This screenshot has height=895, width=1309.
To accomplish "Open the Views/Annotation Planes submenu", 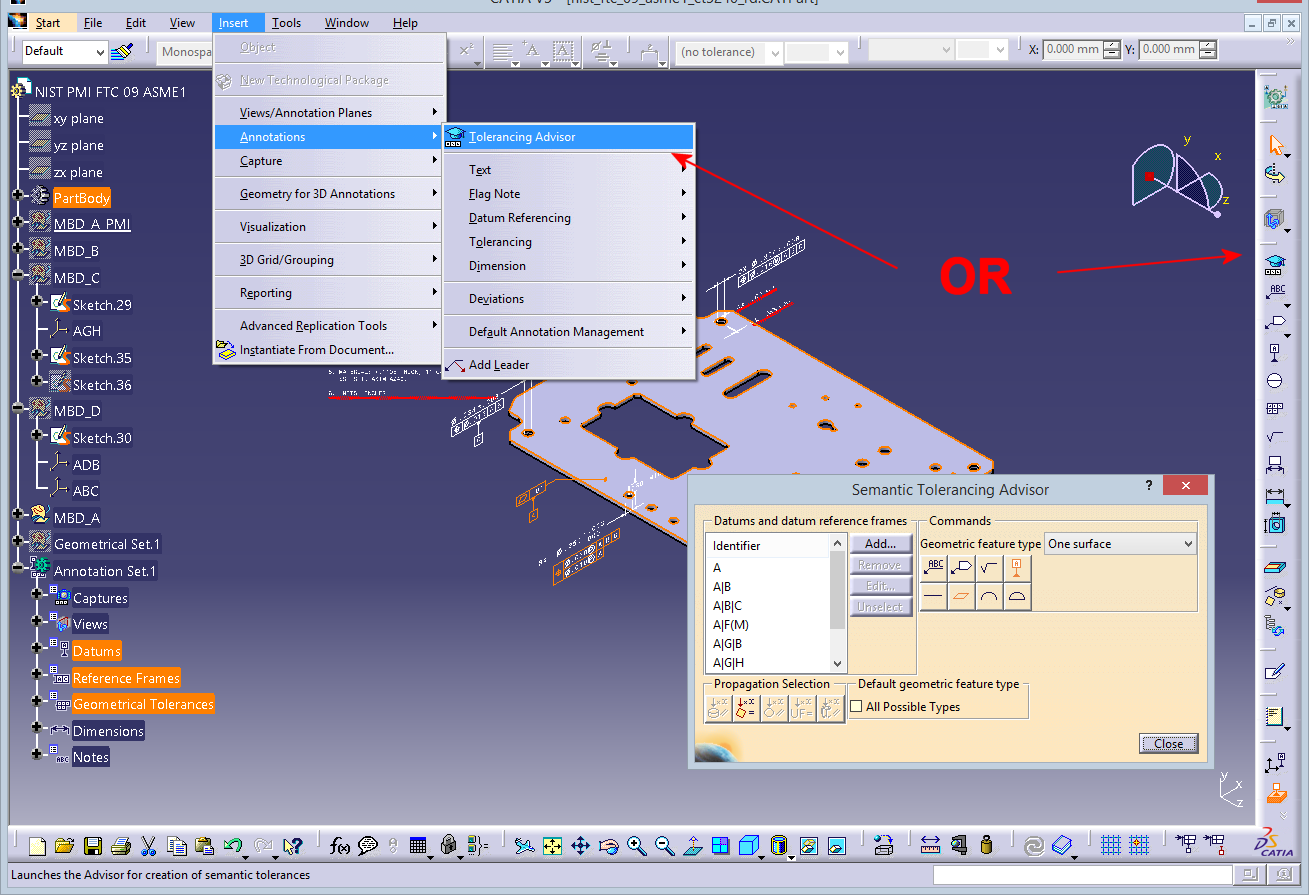I will [329, 113].
